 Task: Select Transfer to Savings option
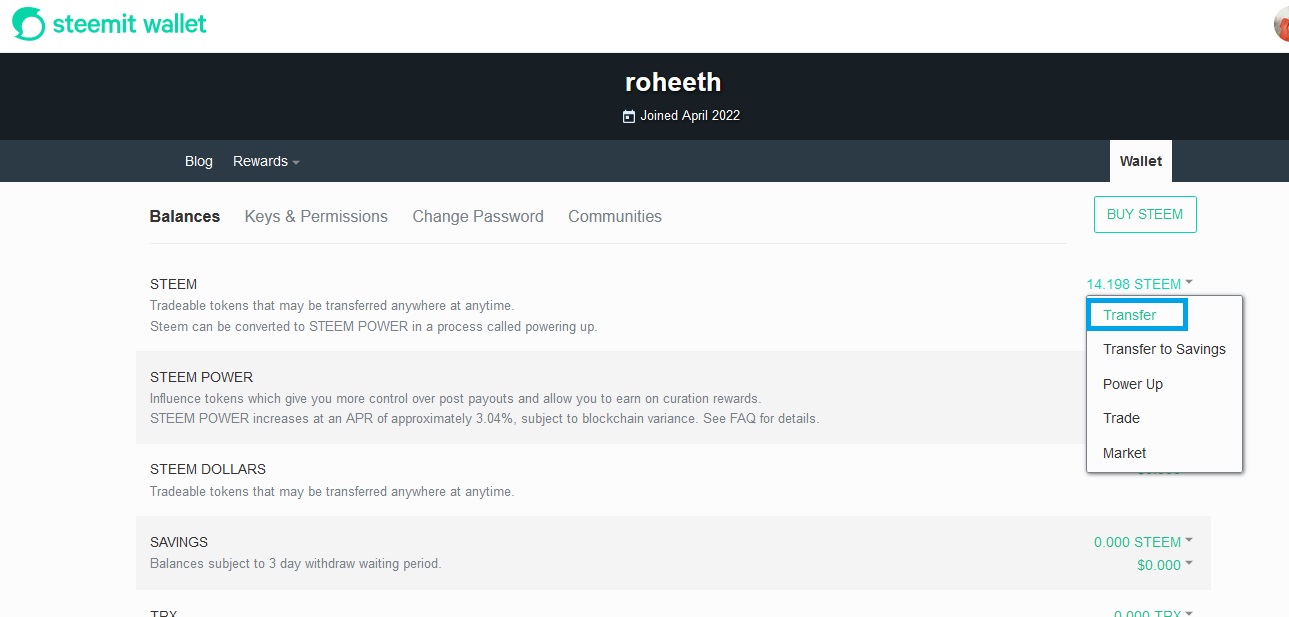[x=1164, y=349]
